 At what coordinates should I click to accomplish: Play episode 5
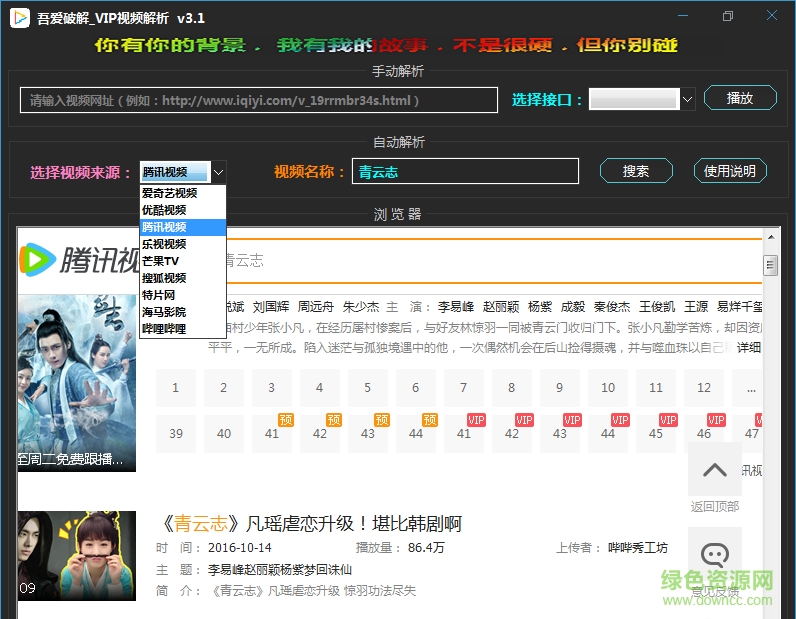(x=368, y=388)
